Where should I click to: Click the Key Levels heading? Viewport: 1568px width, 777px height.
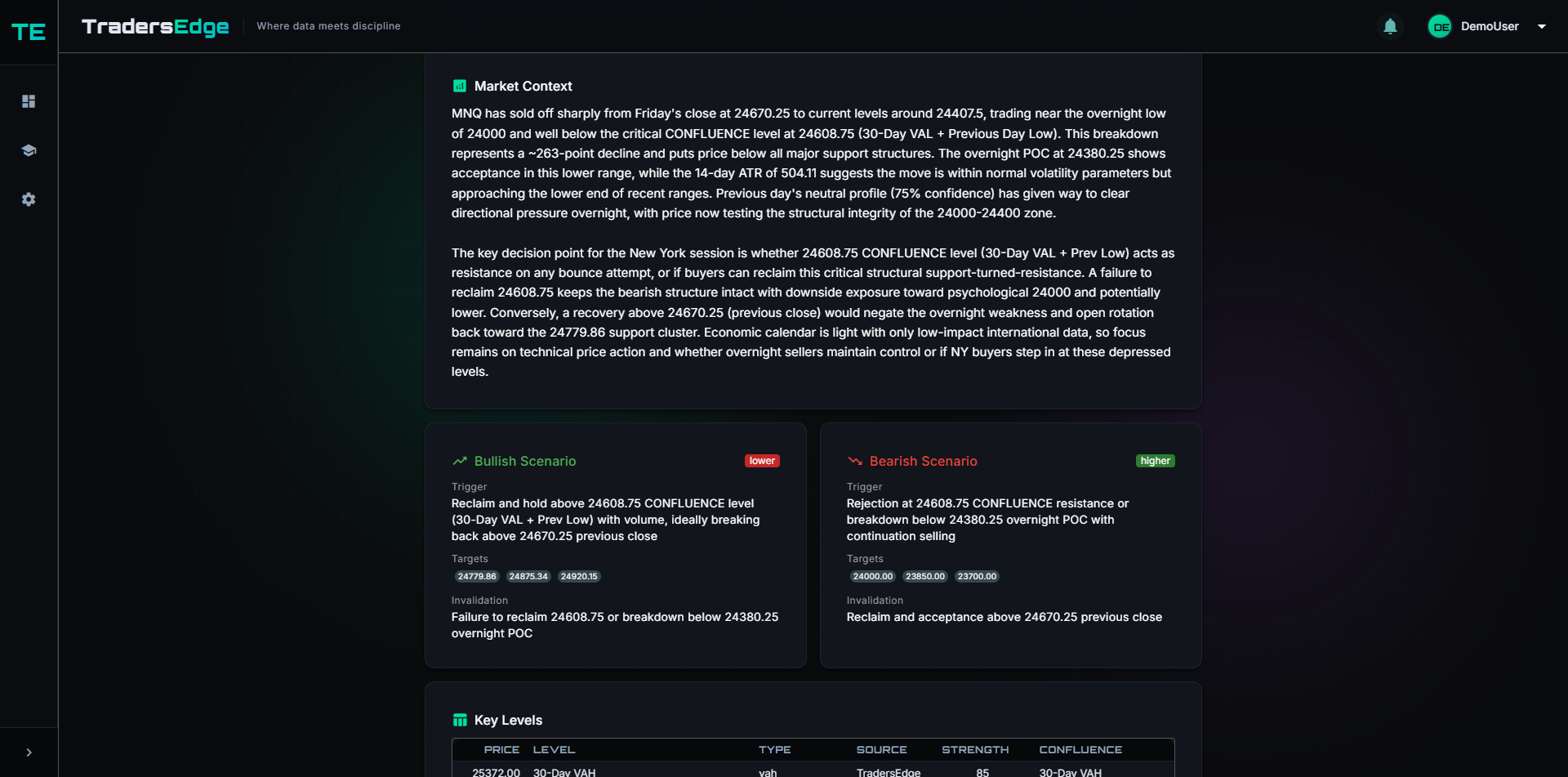coord(508,720)
